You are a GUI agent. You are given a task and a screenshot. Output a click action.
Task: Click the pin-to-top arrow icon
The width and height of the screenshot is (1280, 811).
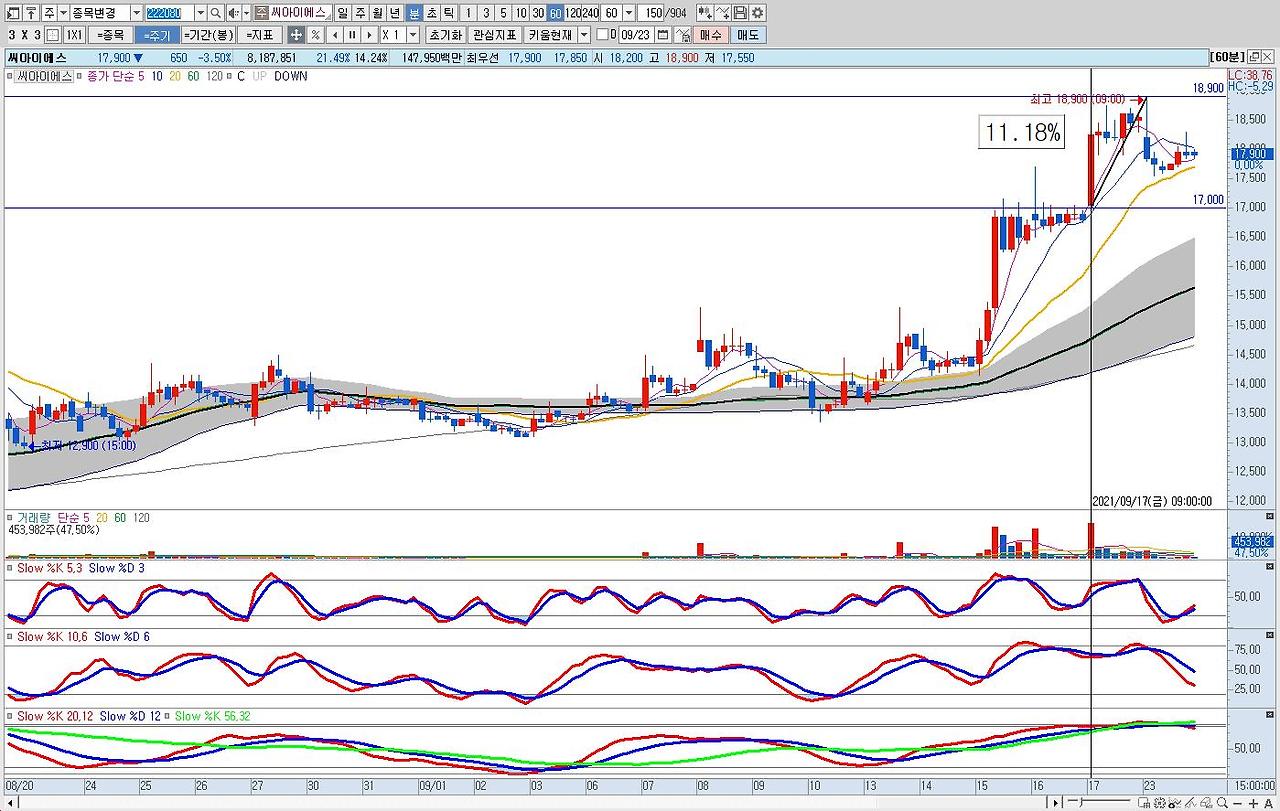[29, 13]
